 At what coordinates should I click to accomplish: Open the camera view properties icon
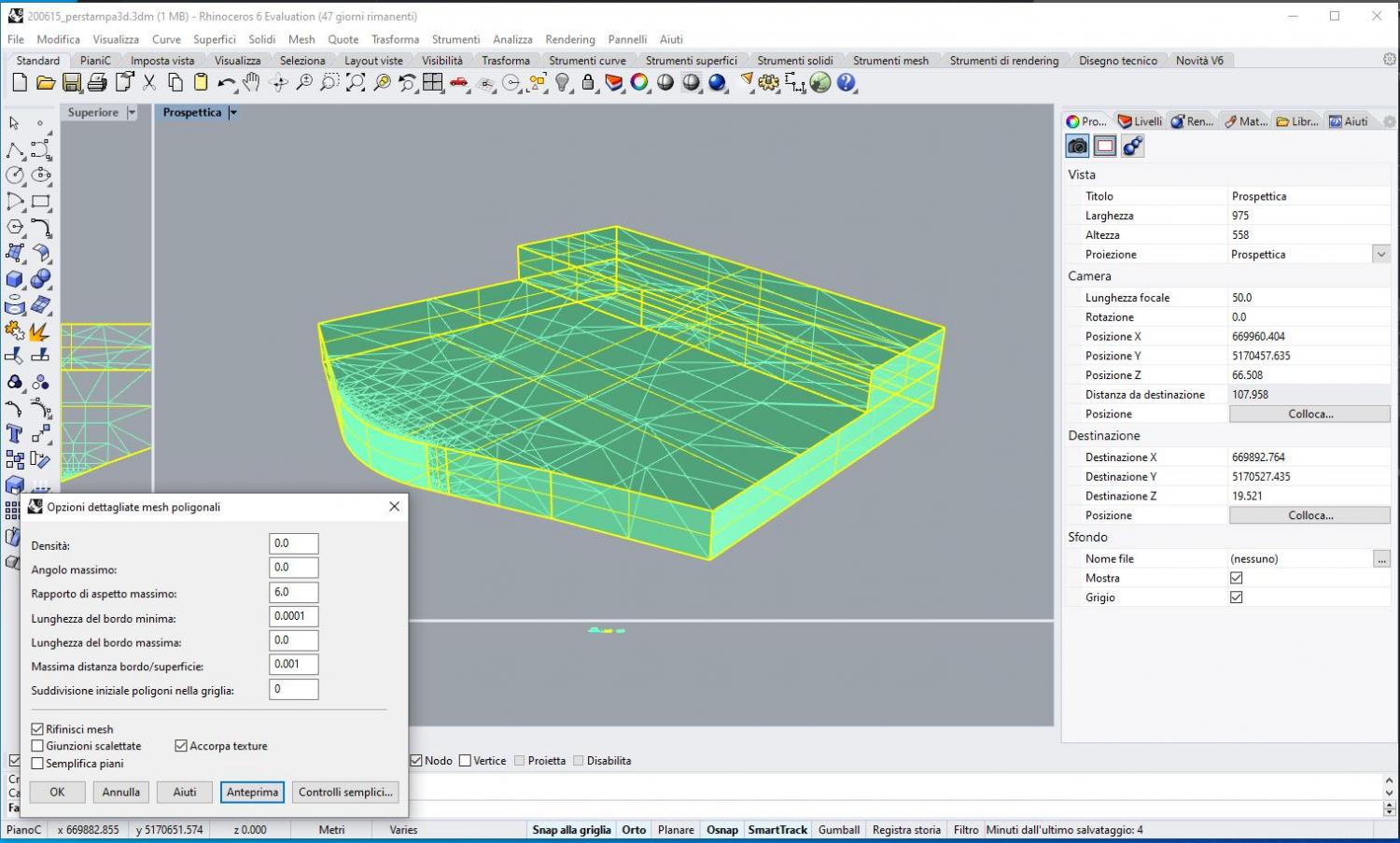pyautogui.click(x=1078, y=146)
